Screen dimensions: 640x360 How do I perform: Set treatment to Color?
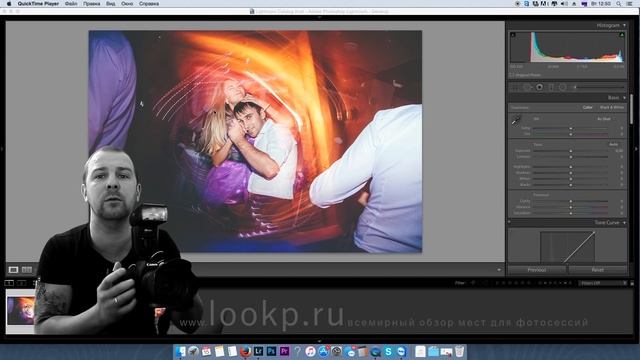pyautogui.click(x=588, y=107)
